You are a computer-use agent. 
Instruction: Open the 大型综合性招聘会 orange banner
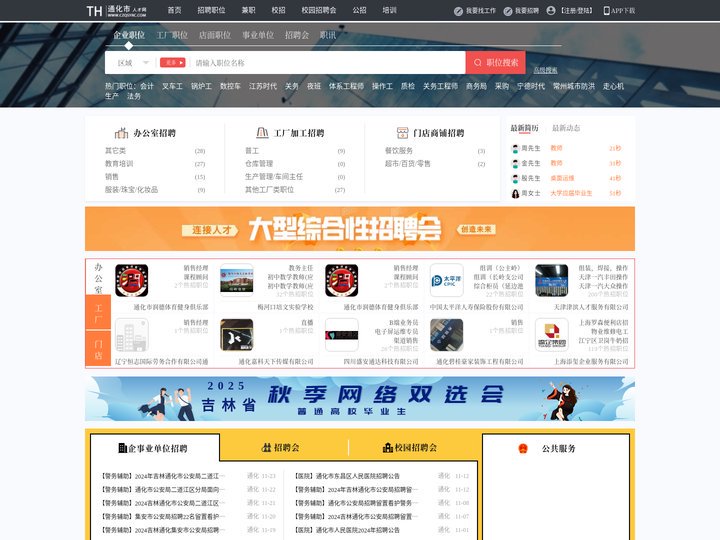point(360,229)
